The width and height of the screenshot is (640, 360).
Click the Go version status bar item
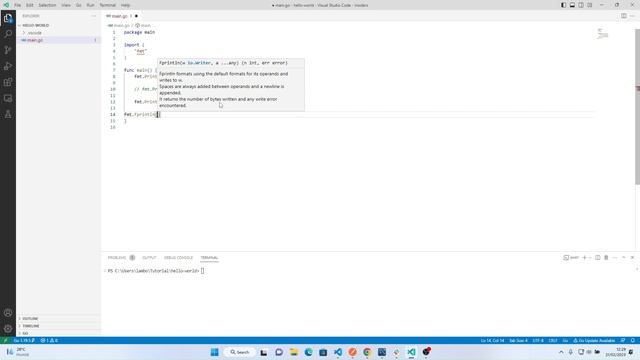pyautogui.click(x=24, y=340)
